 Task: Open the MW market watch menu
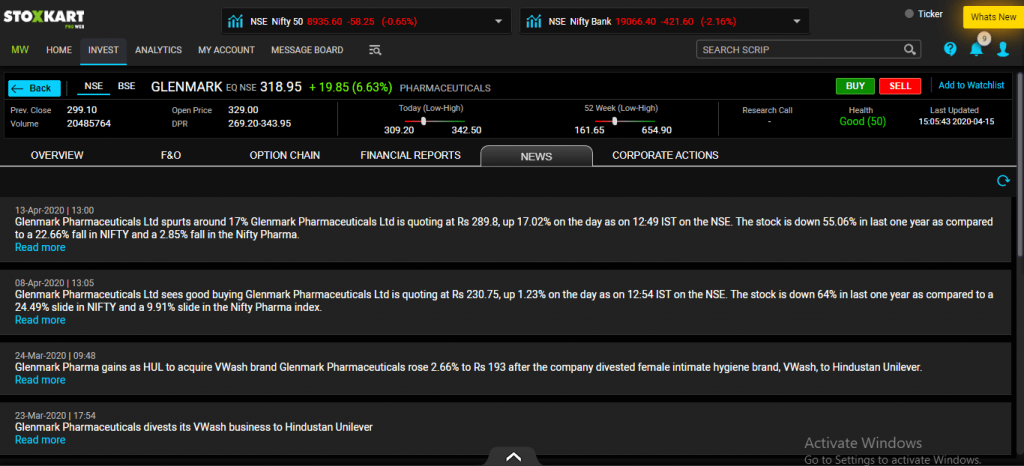point(20,50)
